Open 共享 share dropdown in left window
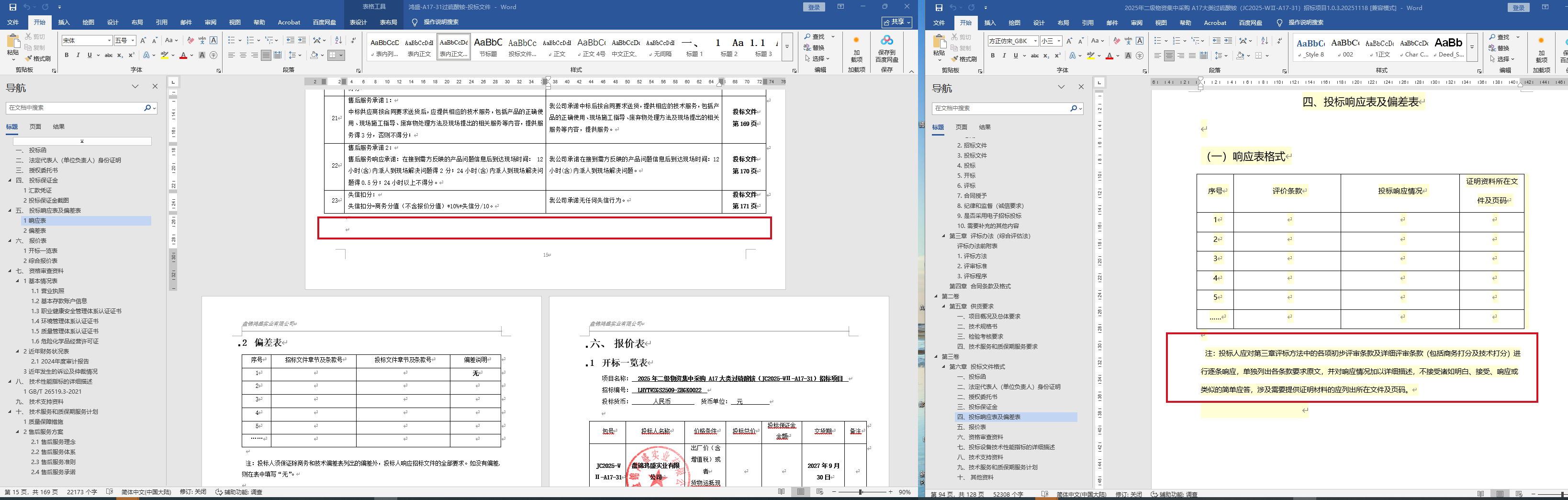 tap(896, 22)
